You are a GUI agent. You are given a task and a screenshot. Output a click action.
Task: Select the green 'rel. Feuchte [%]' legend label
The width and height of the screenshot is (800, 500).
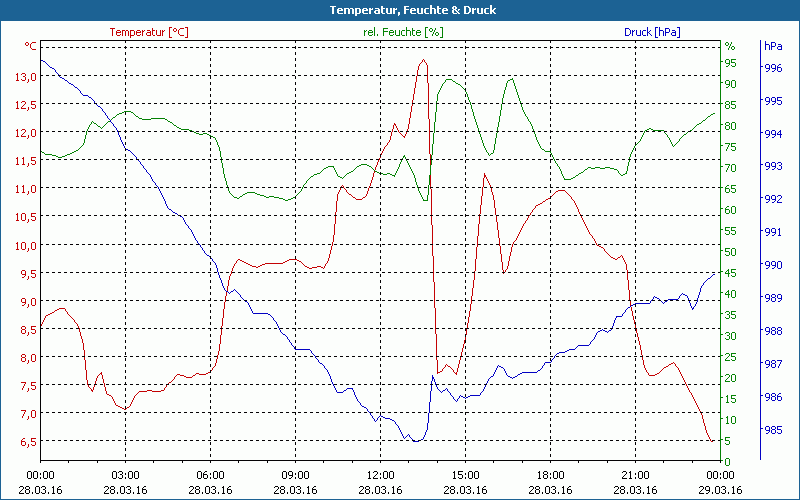point(402,32)
